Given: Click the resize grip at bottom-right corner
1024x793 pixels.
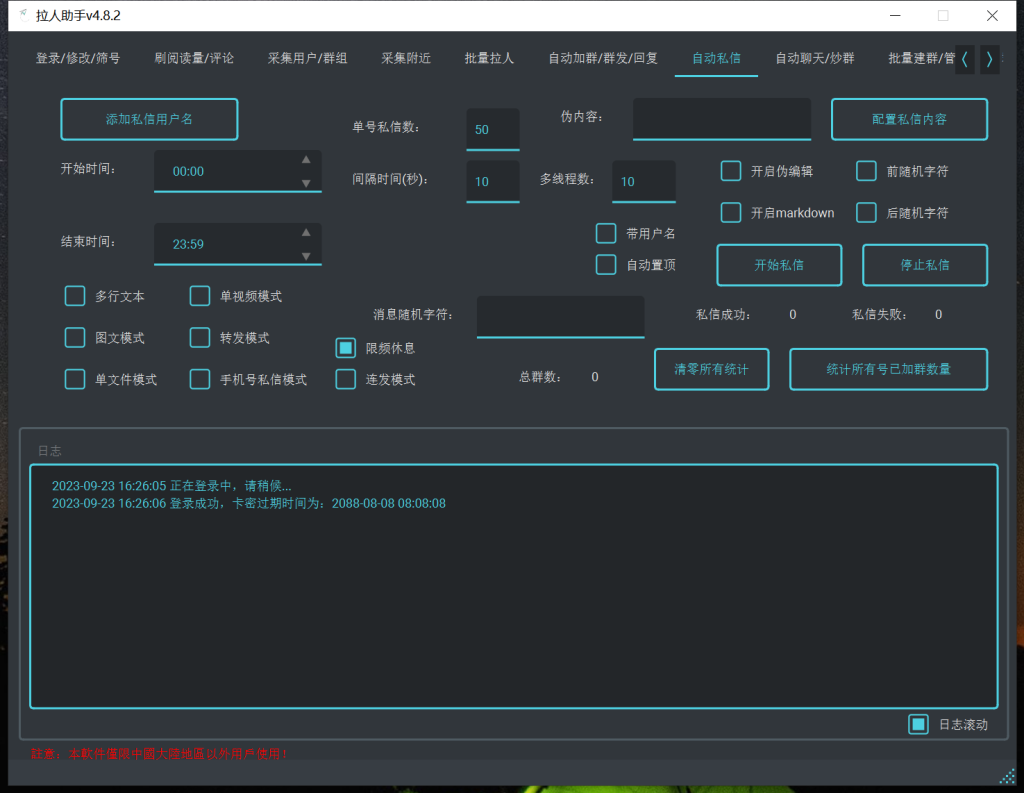Looking at the screenshot, I should click(x=1008, y=777).
